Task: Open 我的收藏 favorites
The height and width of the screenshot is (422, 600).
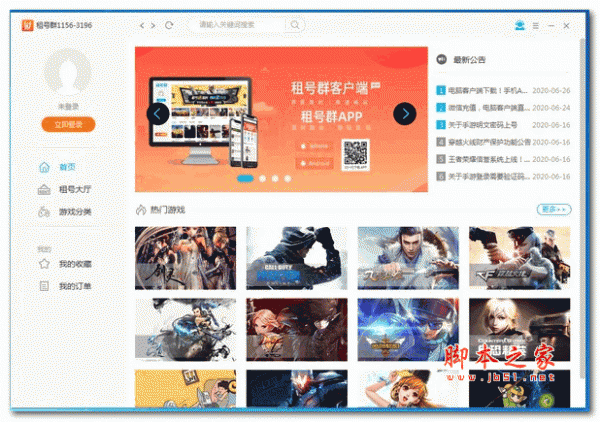Action: [x=64, y=264]
